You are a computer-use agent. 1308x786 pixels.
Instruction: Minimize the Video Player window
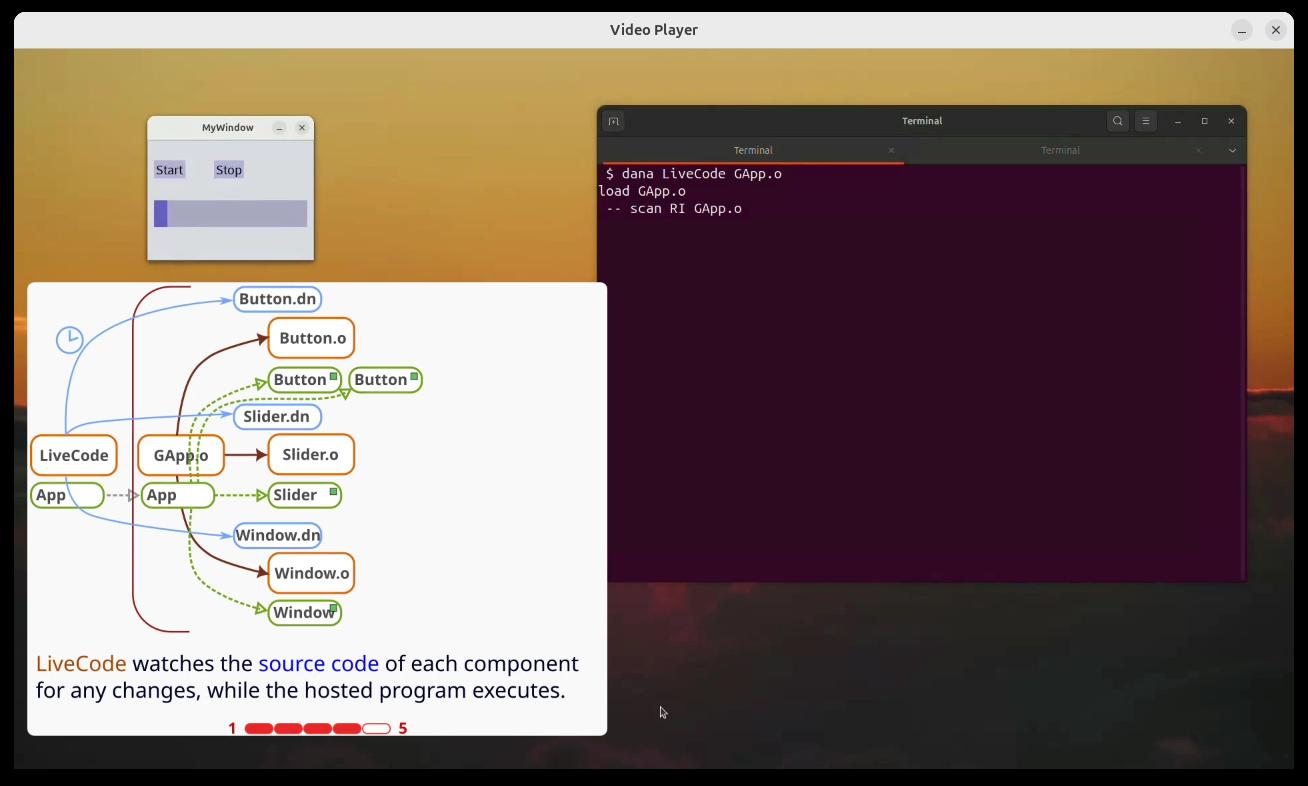(1241, 30)
